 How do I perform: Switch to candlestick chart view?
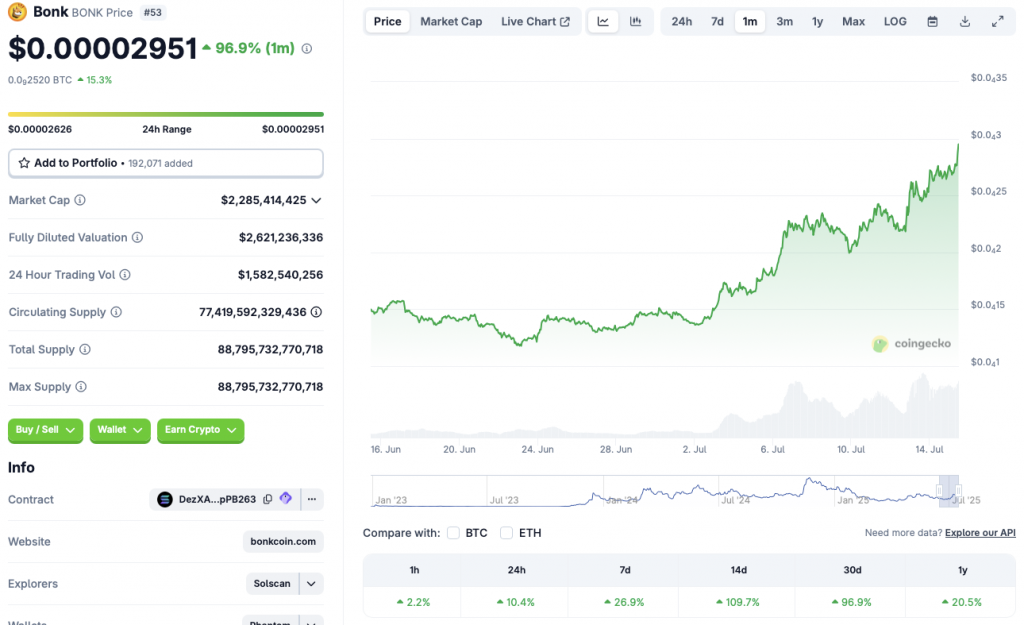(636, 21)
